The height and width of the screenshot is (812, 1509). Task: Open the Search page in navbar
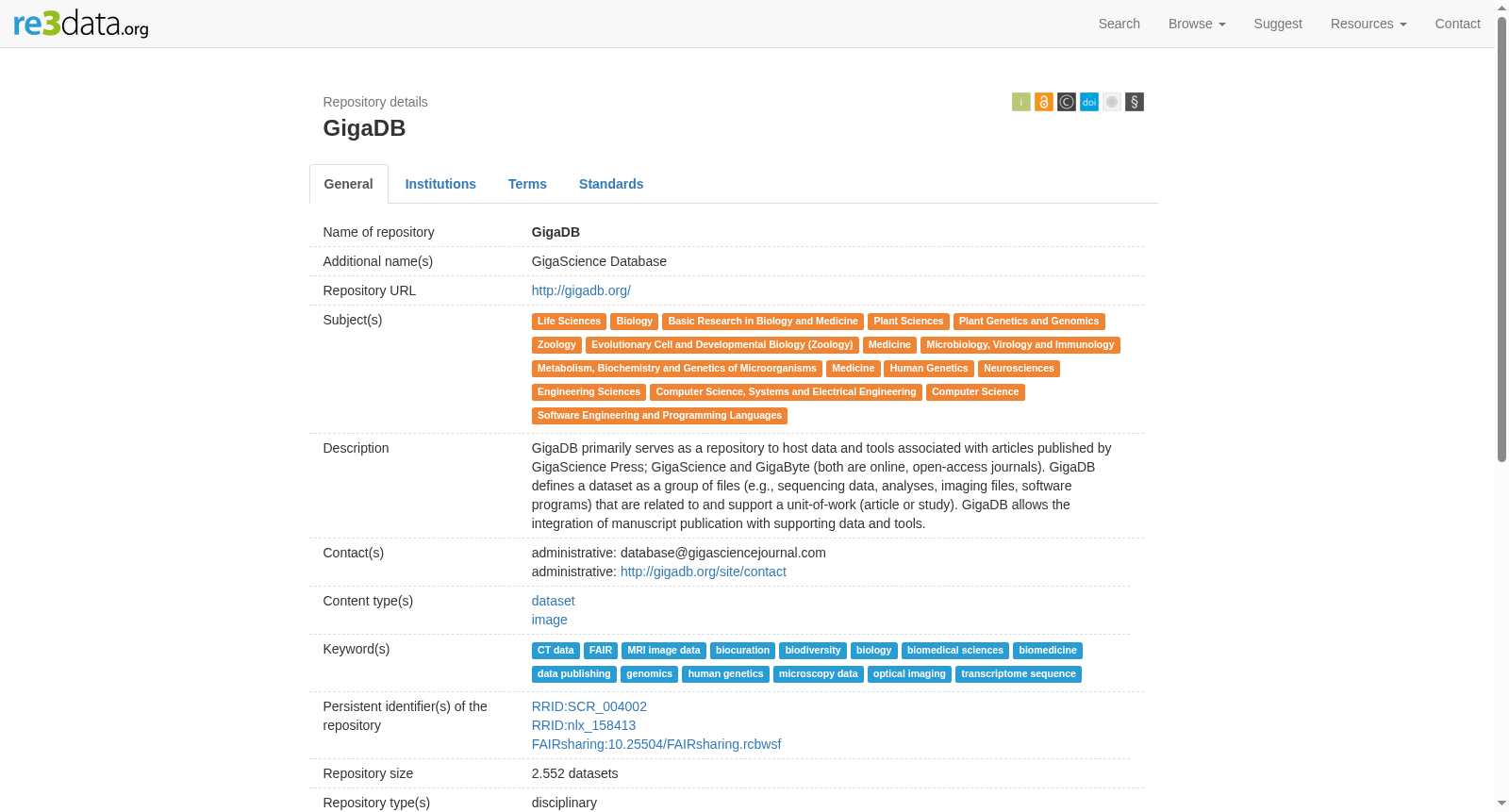coord(1119,24)
